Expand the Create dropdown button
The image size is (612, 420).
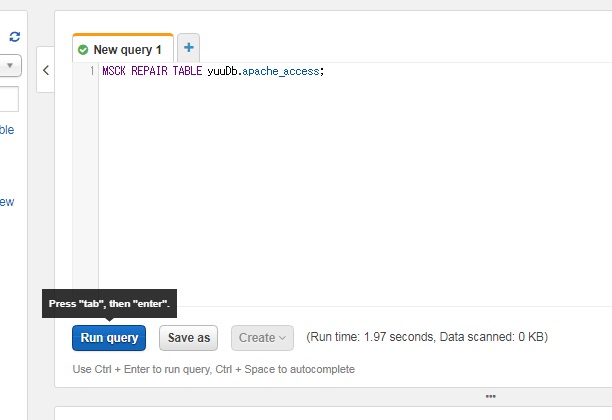(x=262, y=338)
